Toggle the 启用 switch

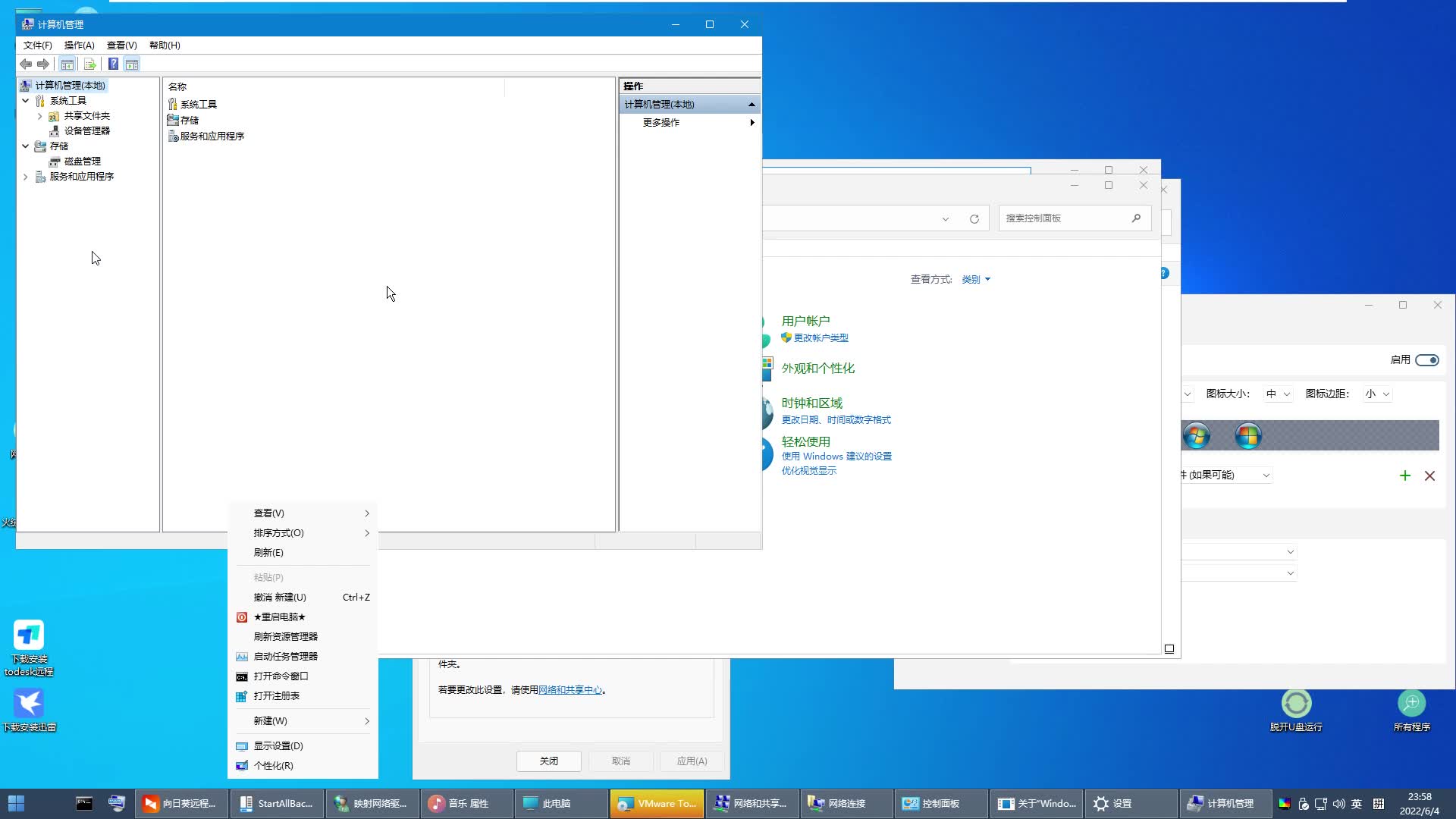coord(1426,359)
